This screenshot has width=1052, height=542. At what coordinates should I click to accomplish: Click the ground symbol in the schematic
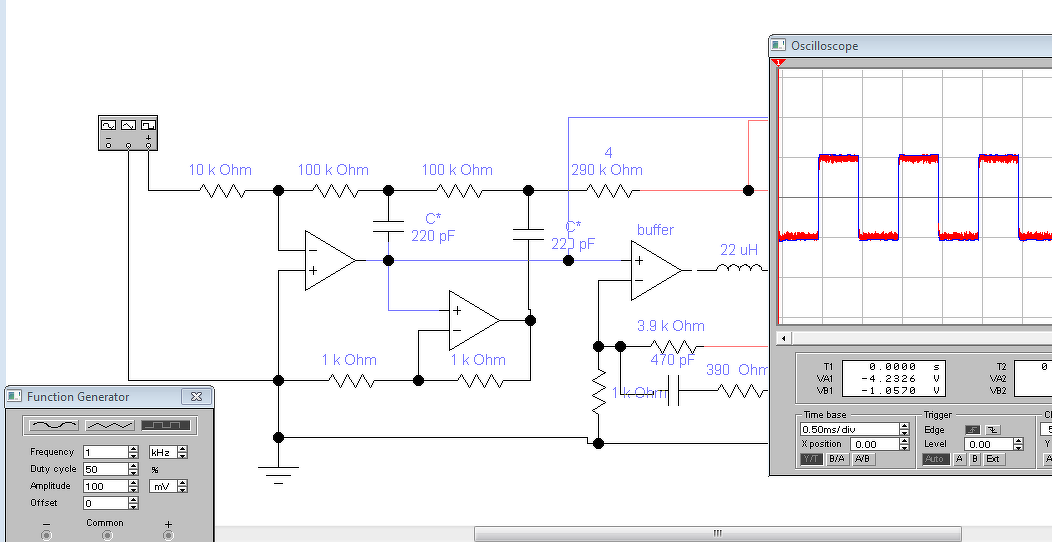pyautogui.click(x=278, y=473)
